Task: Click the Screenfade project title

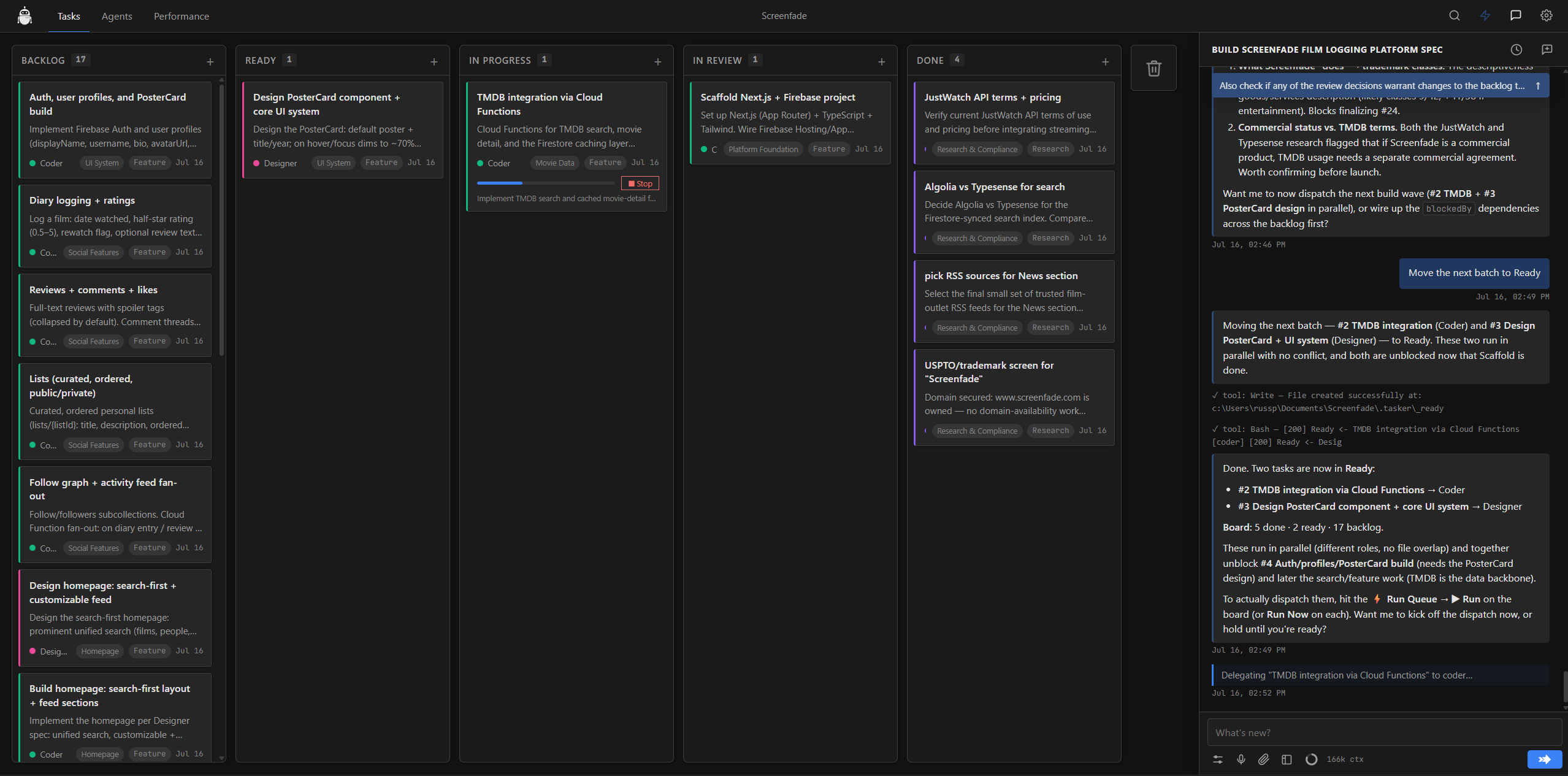Action: click(784, 16)
